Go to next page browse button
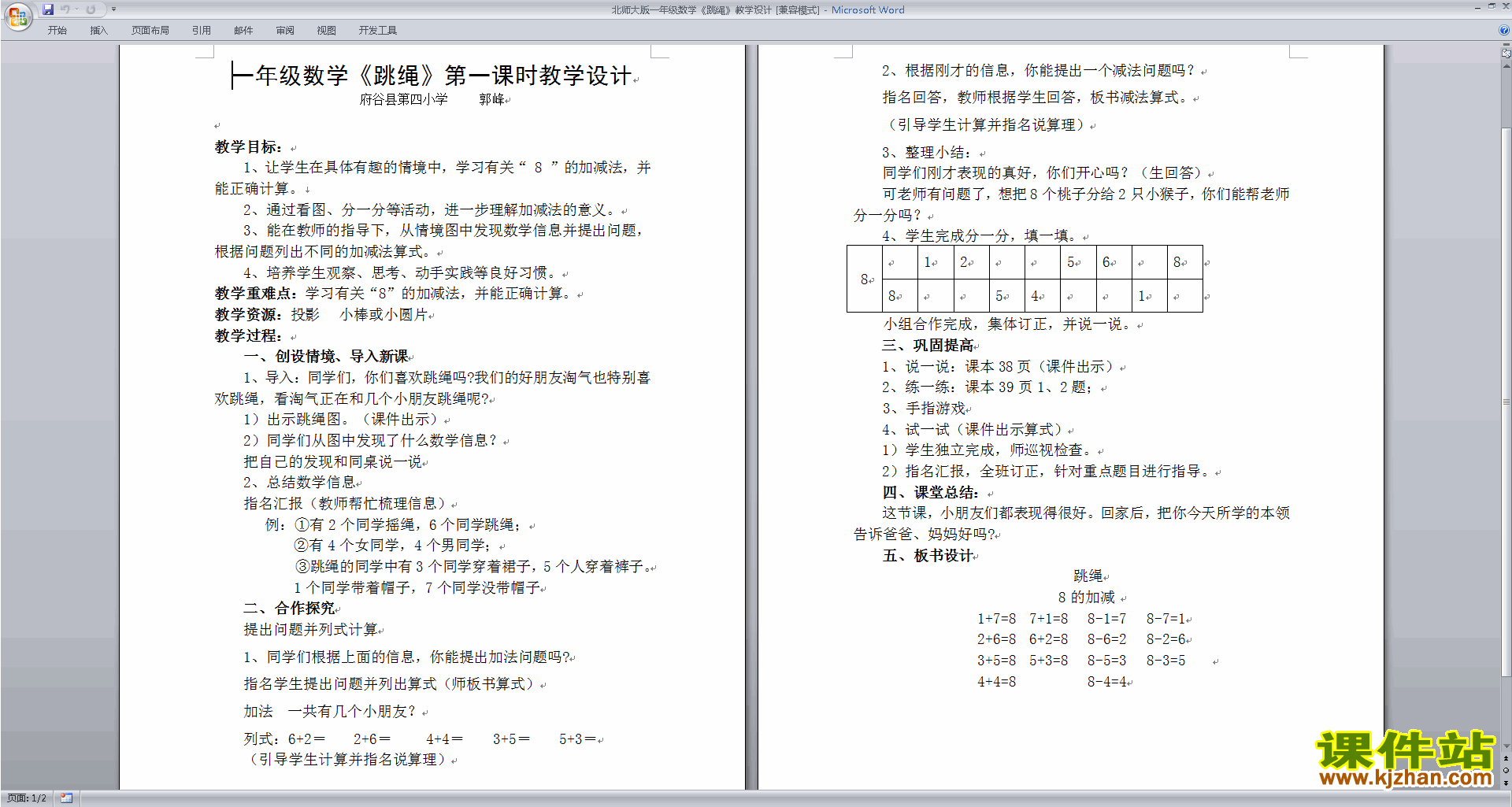The width and height of the screenshot is (1512, 807). 1506,783
